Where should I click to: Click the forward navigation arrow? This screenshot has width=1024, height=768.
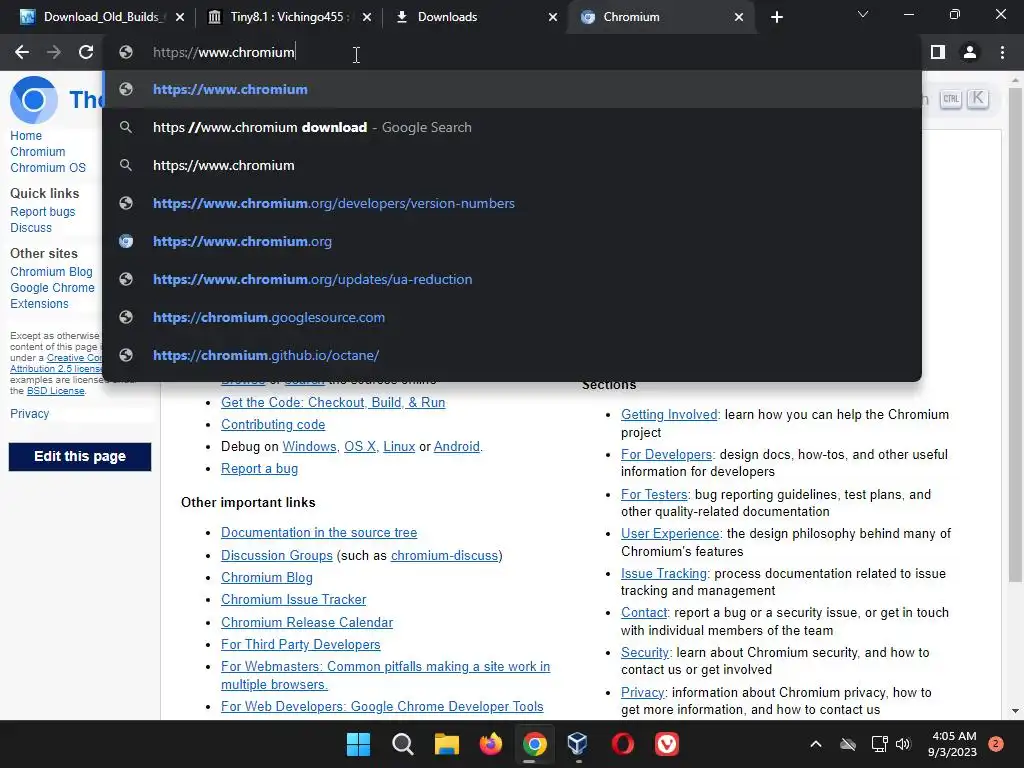(x=54, y=52)
